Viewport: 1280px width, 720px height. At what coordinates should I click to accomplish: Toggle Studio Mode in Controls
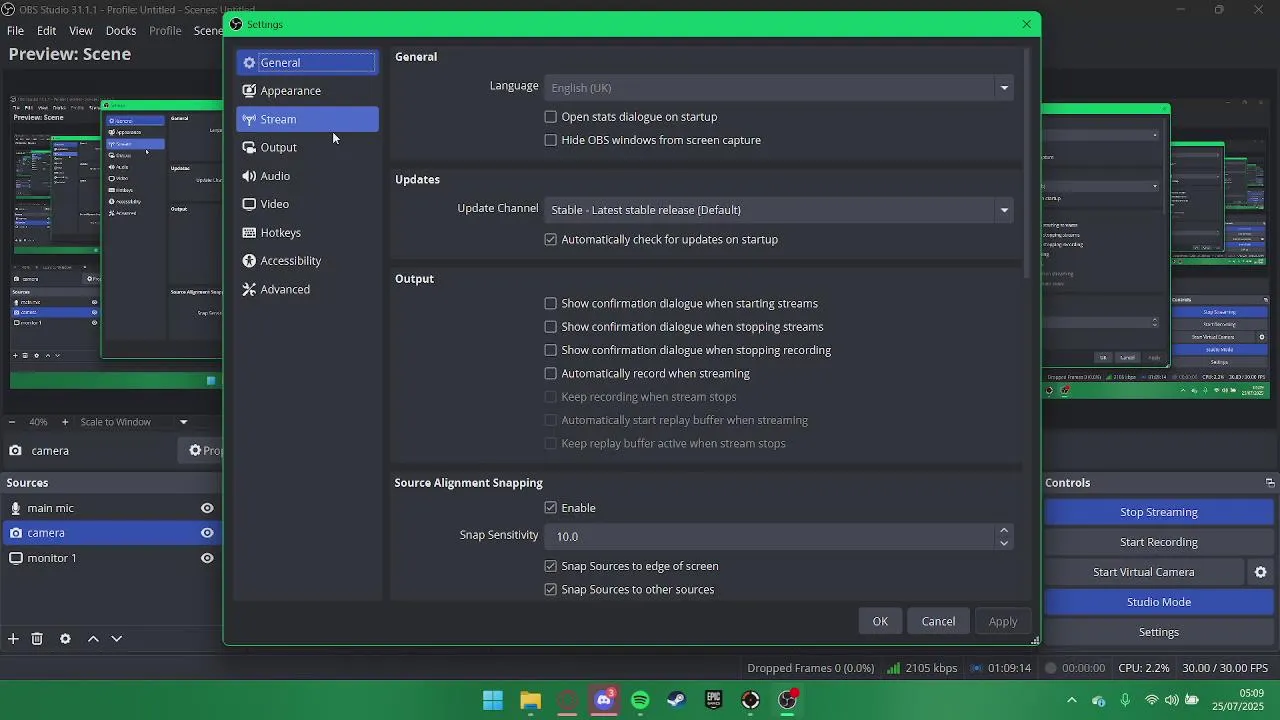(1158, 602)
